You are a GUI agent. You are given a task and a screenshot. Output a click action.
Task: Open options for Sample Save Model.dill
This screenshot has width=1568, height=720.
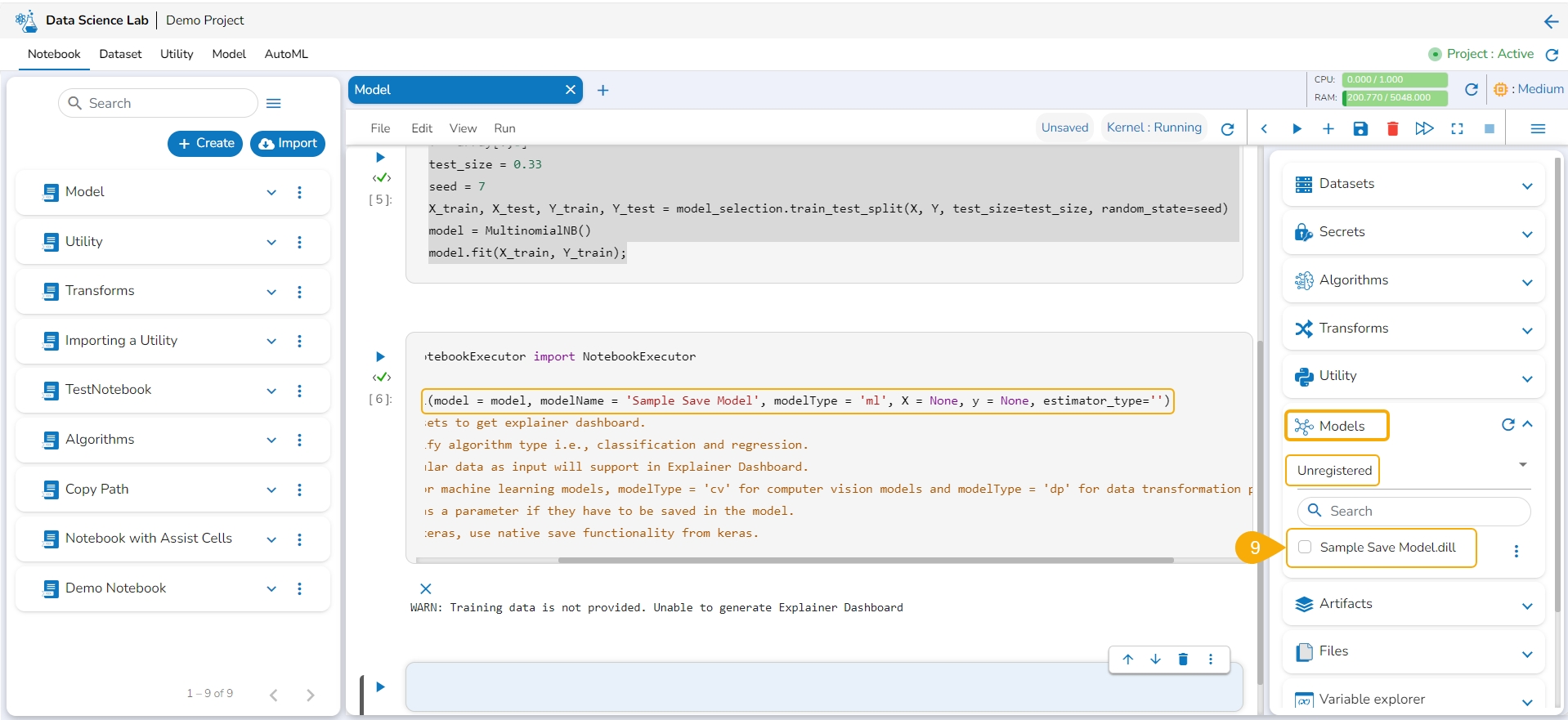click(x=1516, y=551)
